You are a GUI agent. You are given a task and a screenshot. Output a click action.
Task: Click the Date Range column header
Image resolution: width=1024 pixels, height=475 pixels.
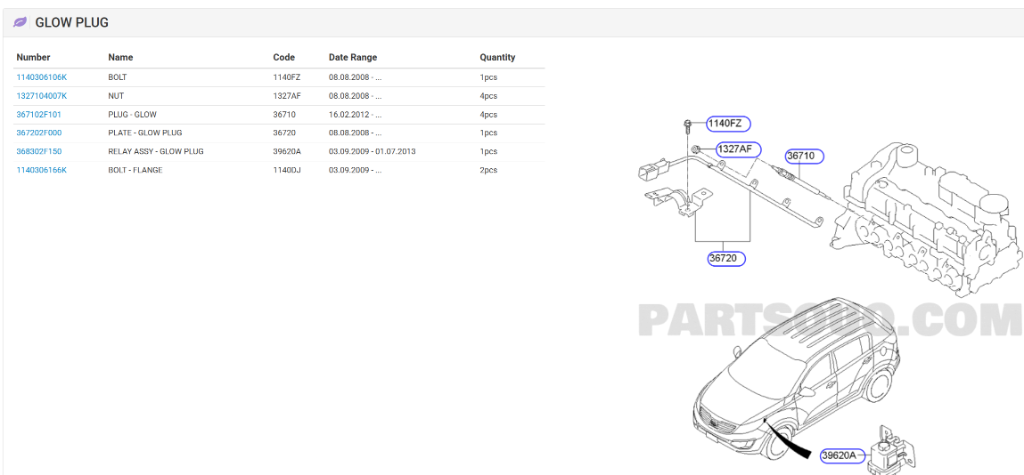(x=352, y=57)
